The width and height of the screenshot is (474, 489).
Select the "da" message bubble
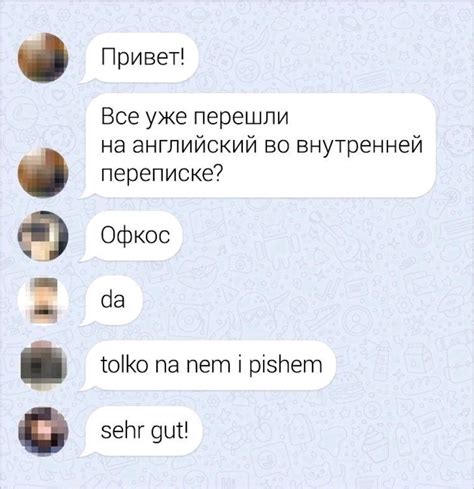pyautogui.click(x=112, y=300)
